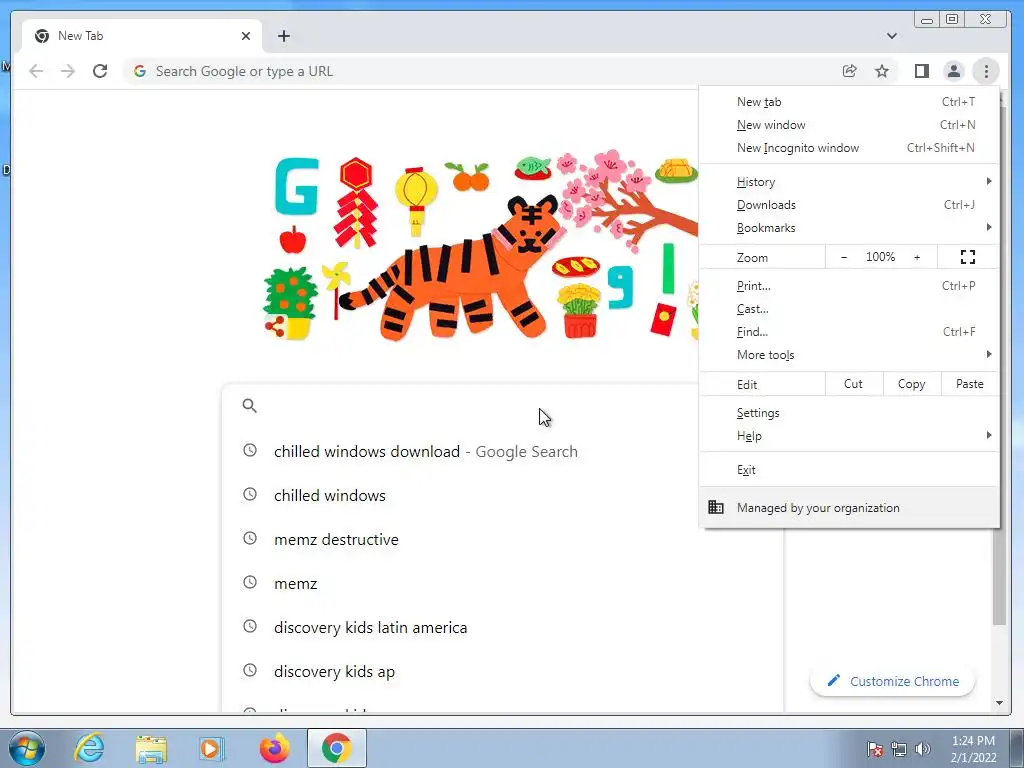1024x768 pixels.
Task: Click the tiger Google doodle
Action: point(482,247)
